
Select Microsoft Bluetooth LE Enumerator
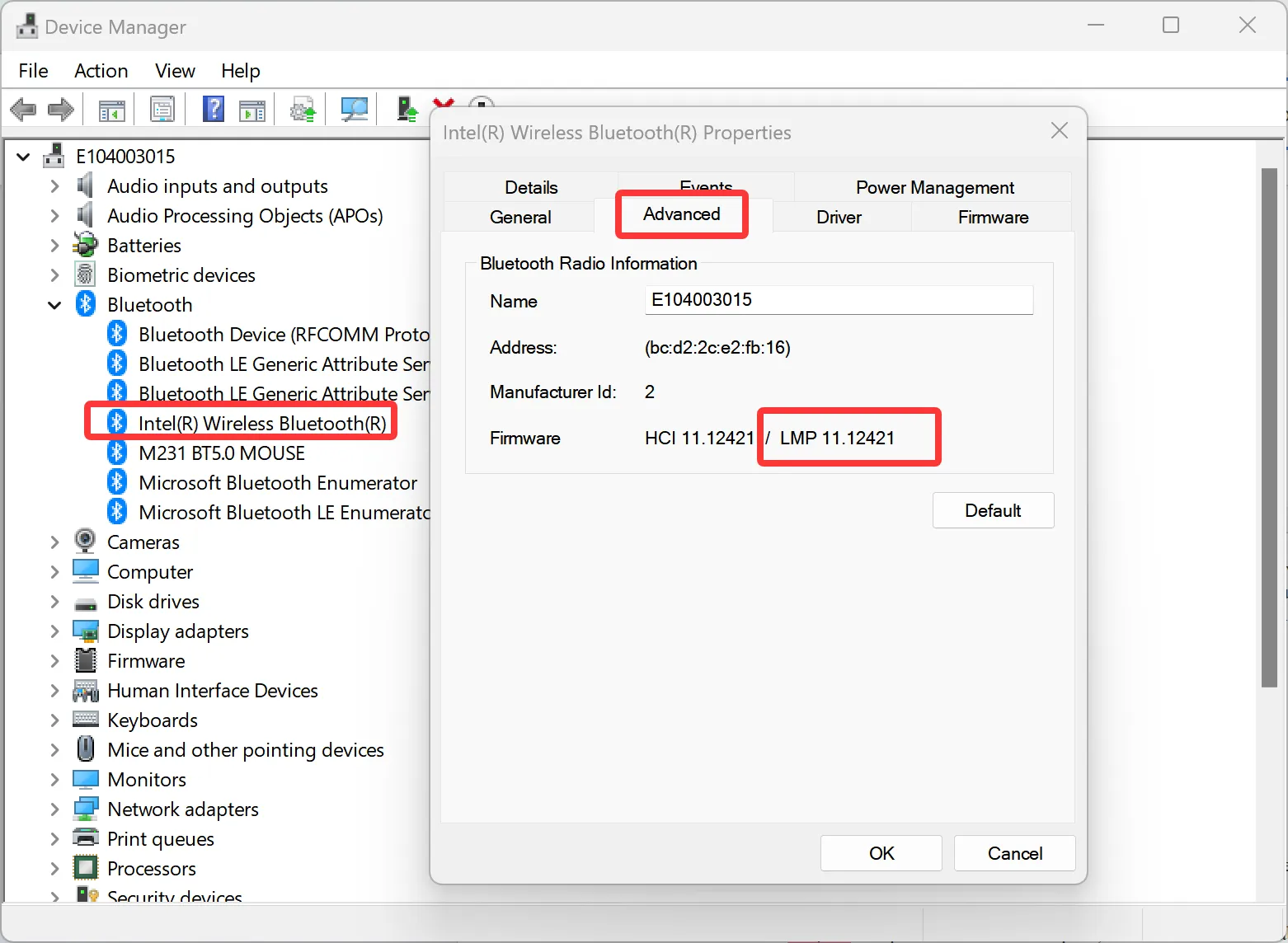pos(284,512)
